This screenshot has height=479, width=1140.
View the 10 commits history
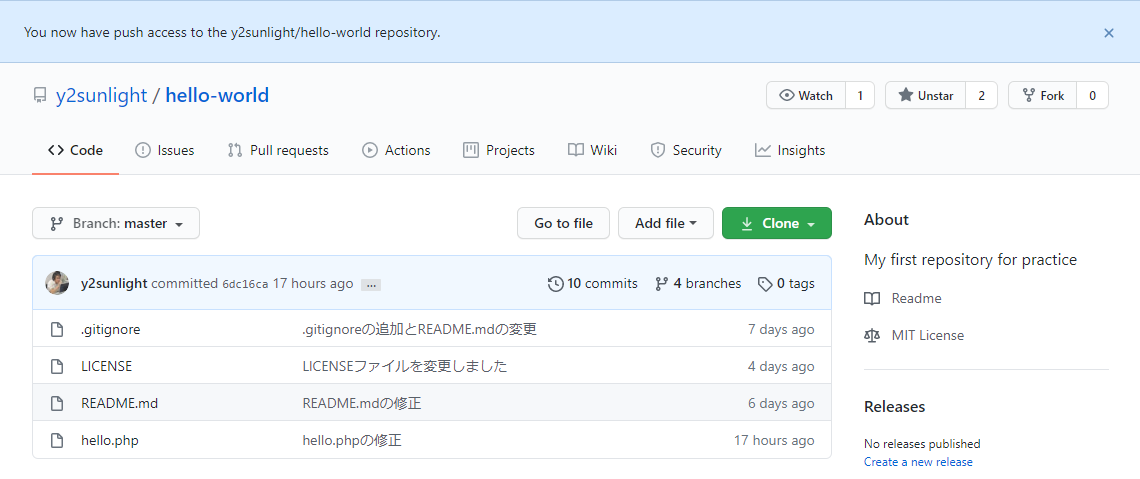point(593,283)
